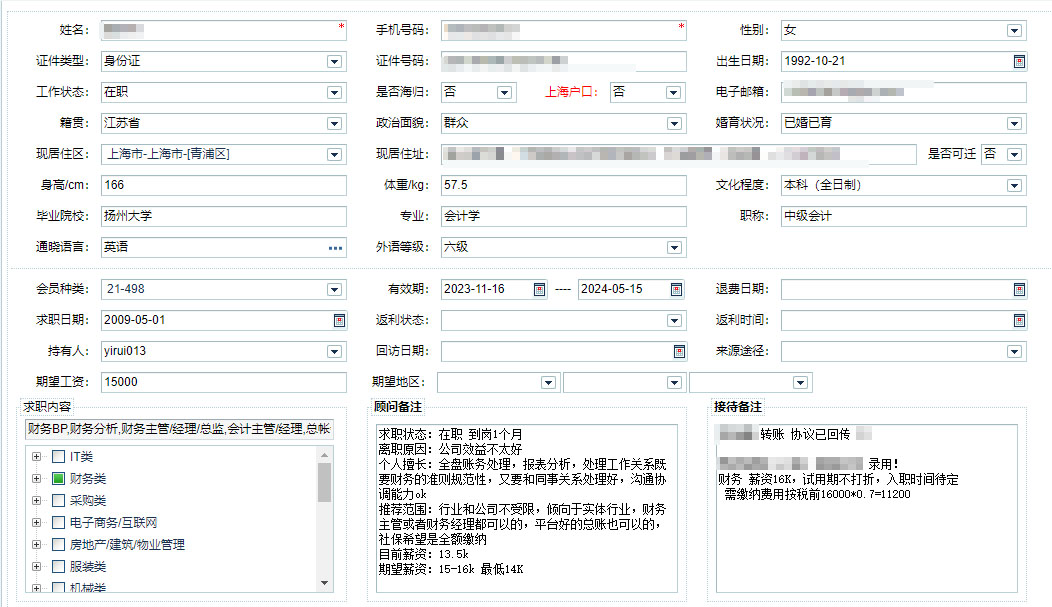Check the IT类 checkbox

pos(58,457)
